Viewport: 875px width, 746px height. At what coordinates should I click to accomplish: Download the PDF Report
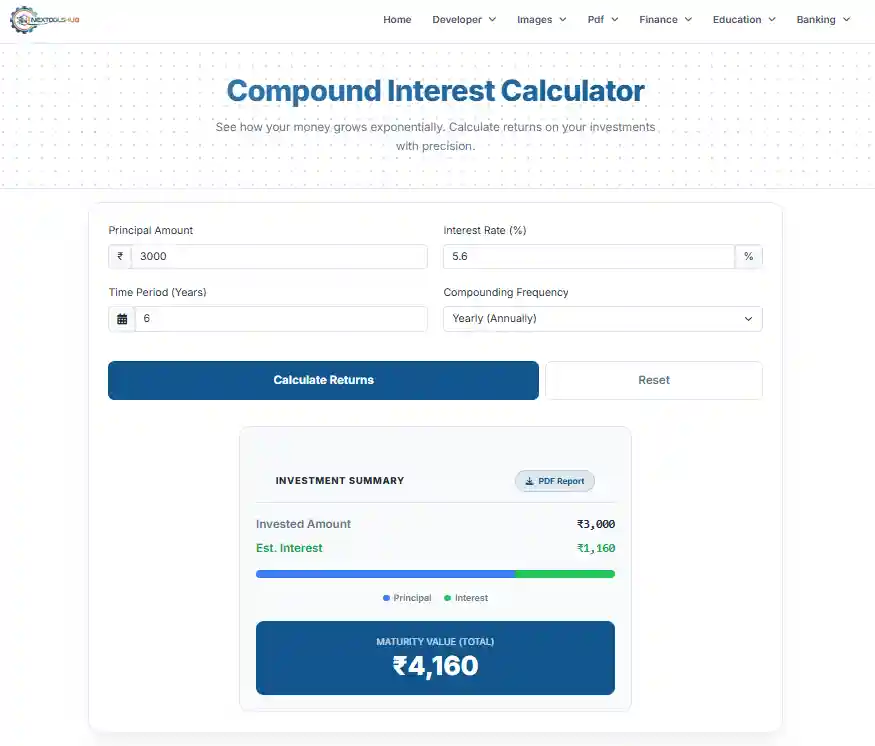coord(554,481)
